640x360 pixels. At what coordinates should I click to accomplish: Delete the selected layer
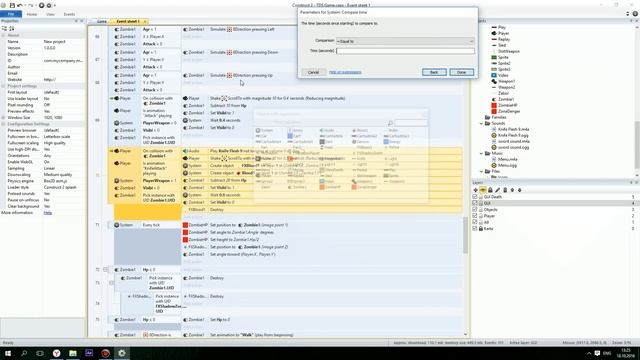coord(505,190)
